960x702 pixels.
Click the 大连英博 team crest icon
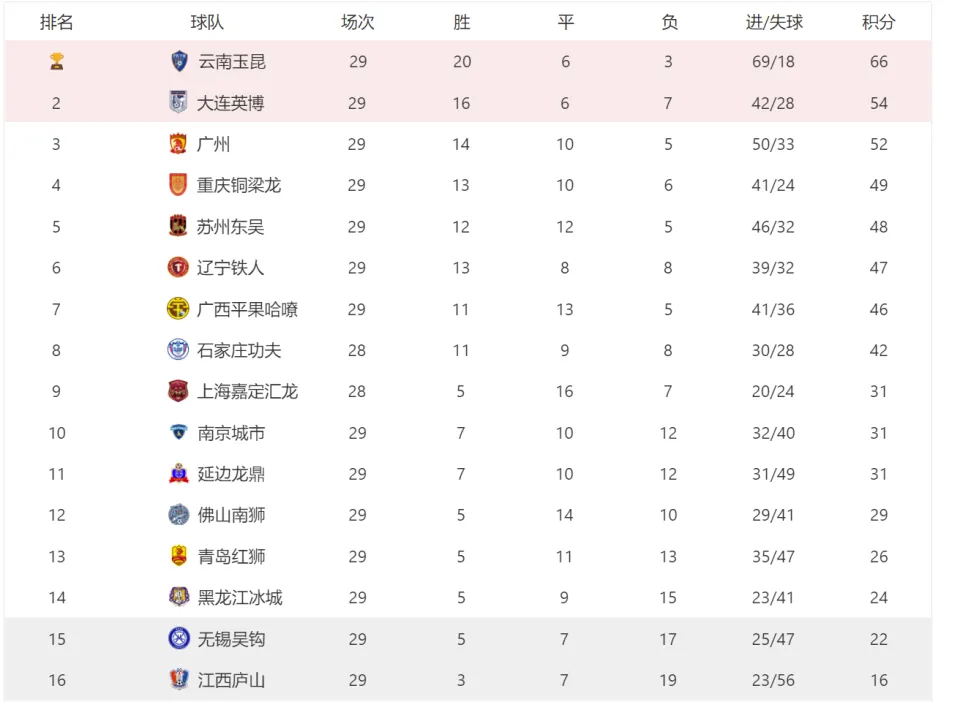178,102
